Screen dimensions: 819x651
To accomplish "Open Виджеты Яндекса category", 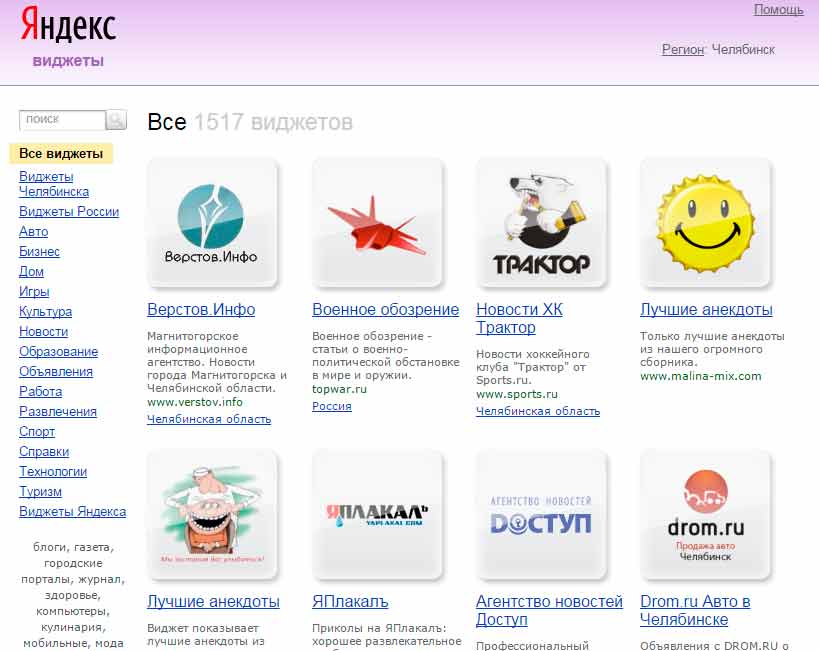I will [73, 512].
